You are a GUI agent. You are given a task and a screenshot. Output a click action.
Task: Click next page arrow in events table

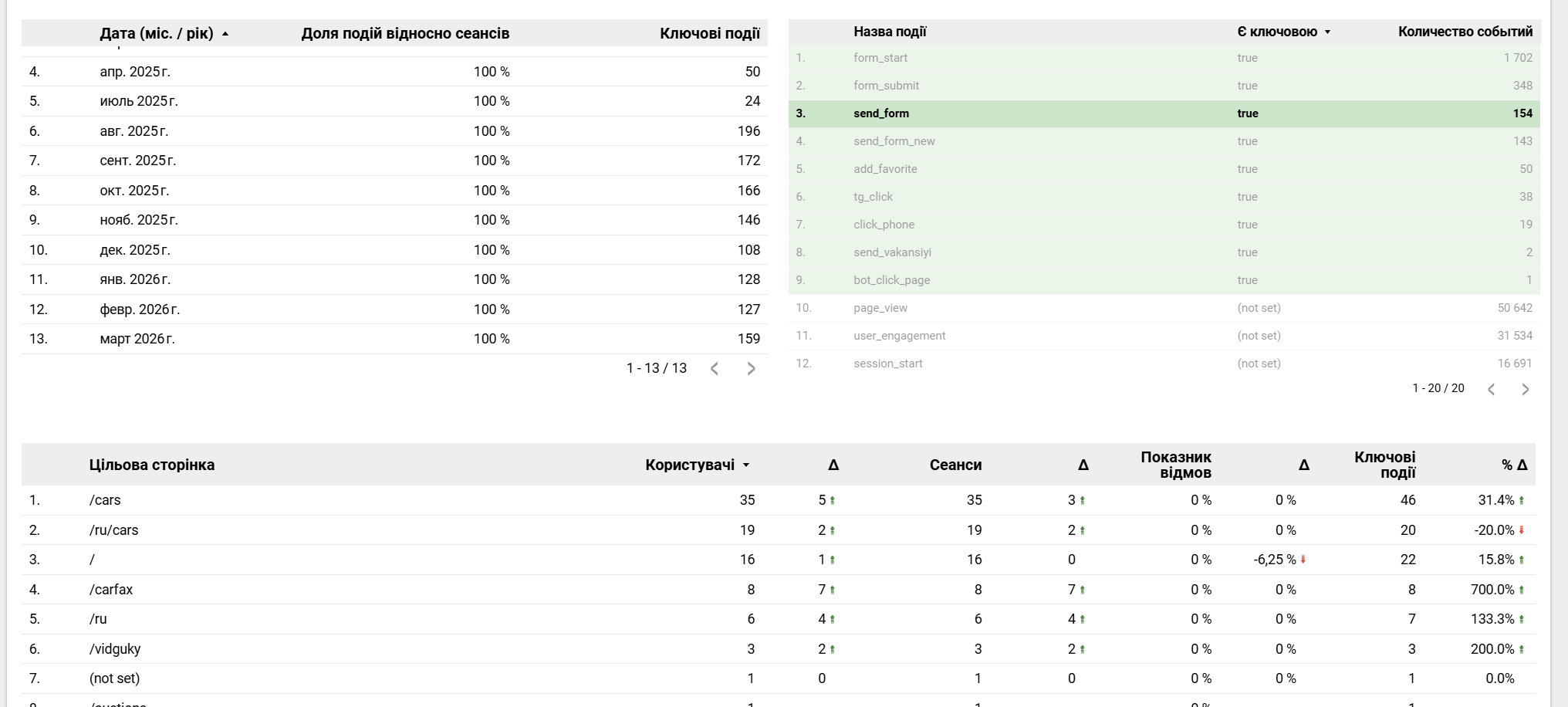click(1525, 389)
